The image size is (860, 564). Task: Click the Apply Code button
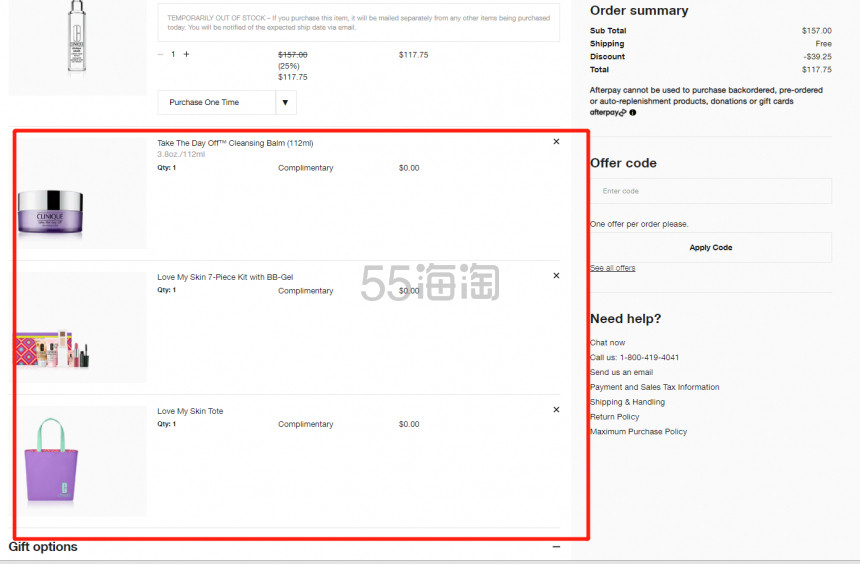(x=711, y=247)
